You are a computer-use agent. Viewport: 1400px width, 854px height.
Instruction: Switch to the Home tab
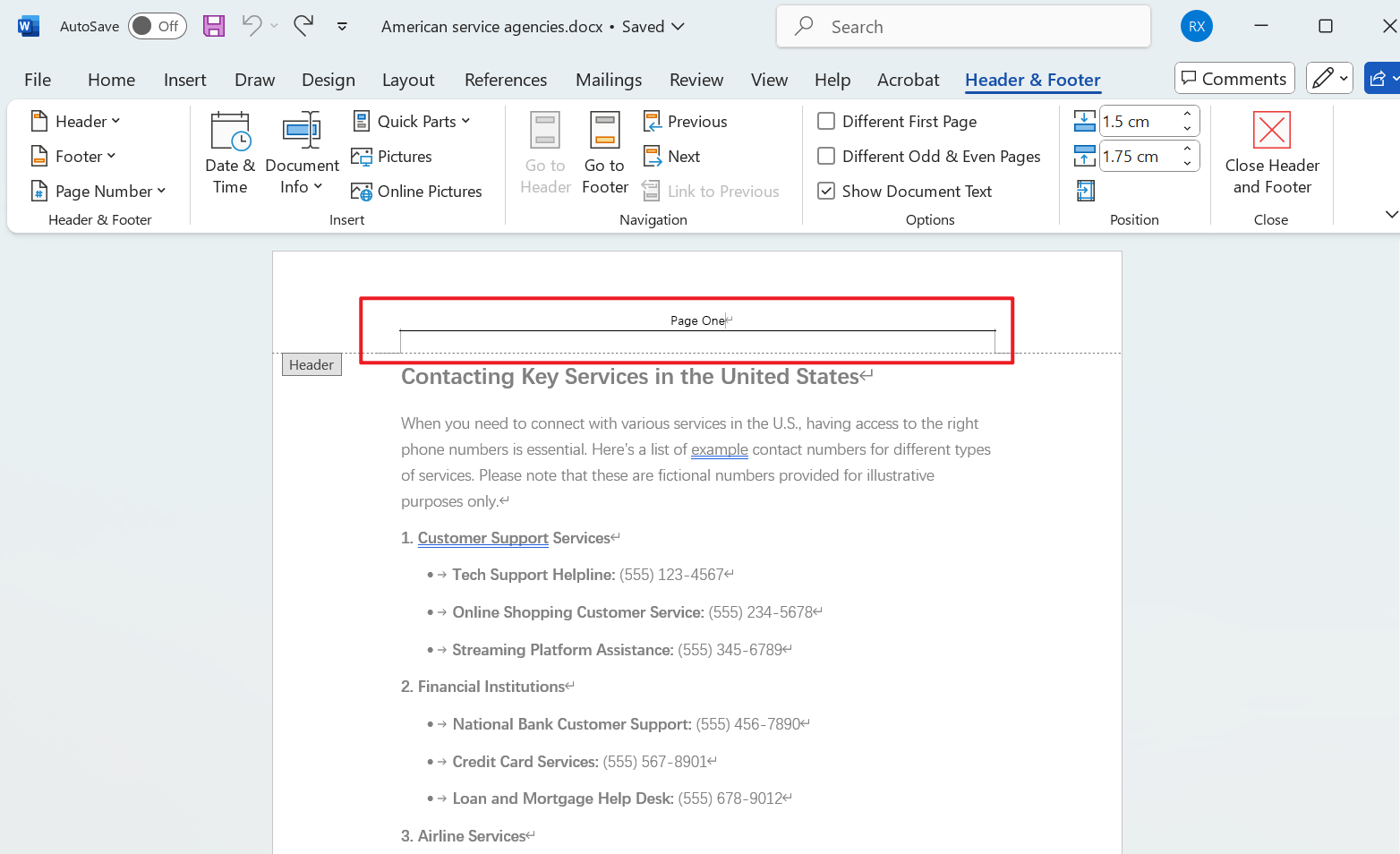click(x=112, y=80)
